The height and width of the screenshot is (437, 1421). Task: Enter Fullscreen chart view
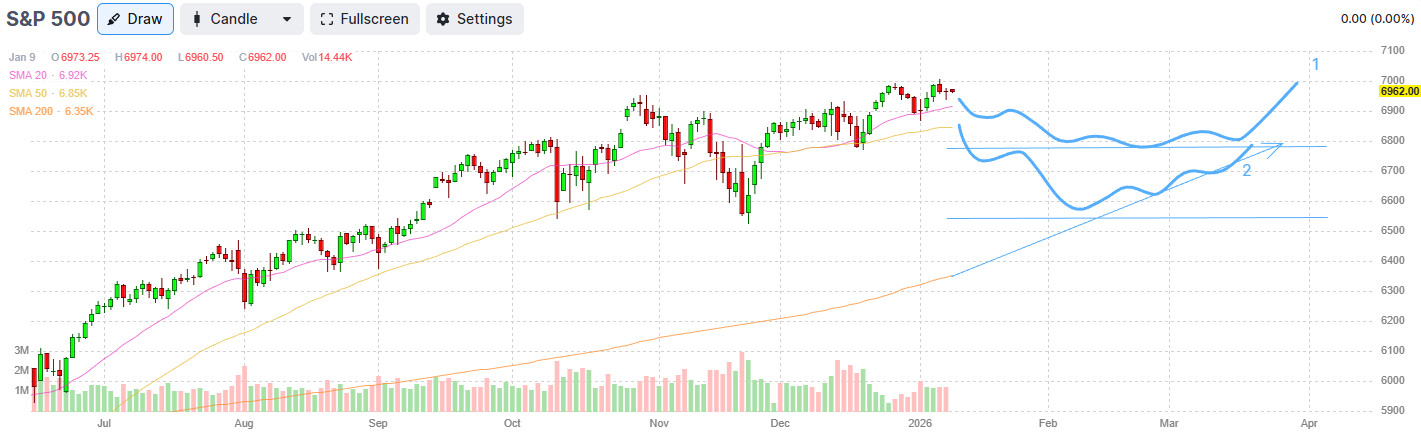[364, 19]
